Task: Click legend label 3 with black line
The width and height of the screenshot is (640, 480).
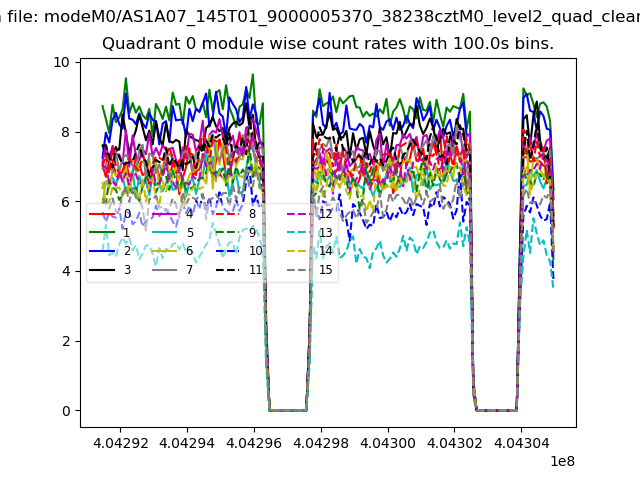Action: 104,270
